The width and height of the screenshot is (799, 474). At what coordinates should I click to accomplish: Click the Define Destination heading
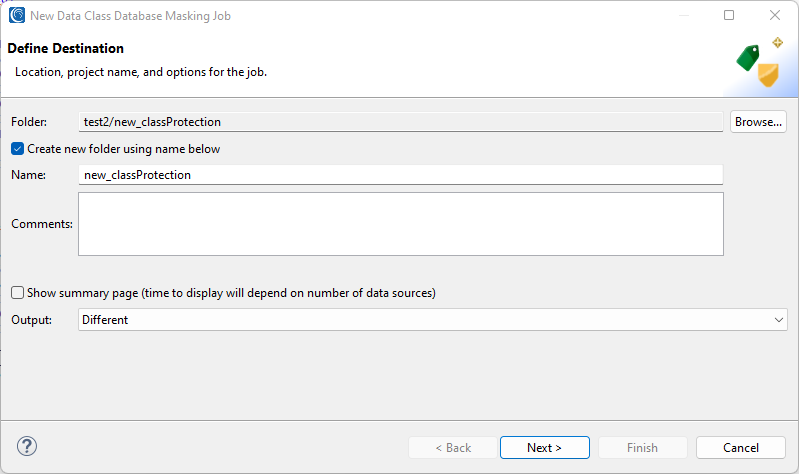[66, 48]
